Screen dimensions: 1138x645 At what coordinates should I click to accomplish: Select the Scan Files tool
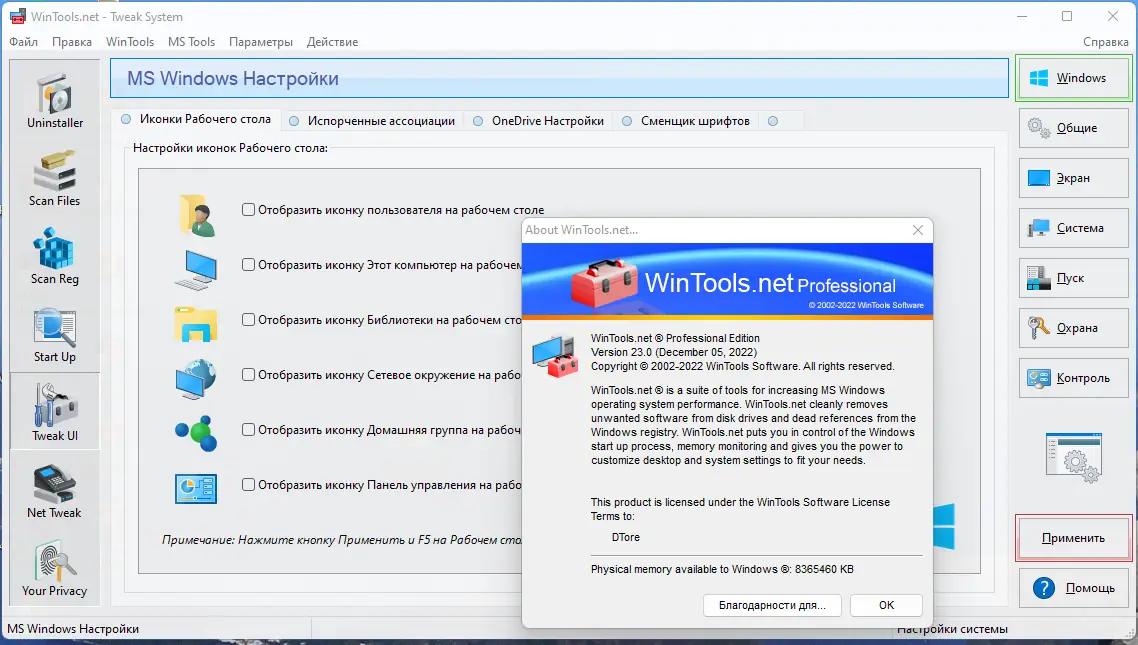(x=54, y=178)
